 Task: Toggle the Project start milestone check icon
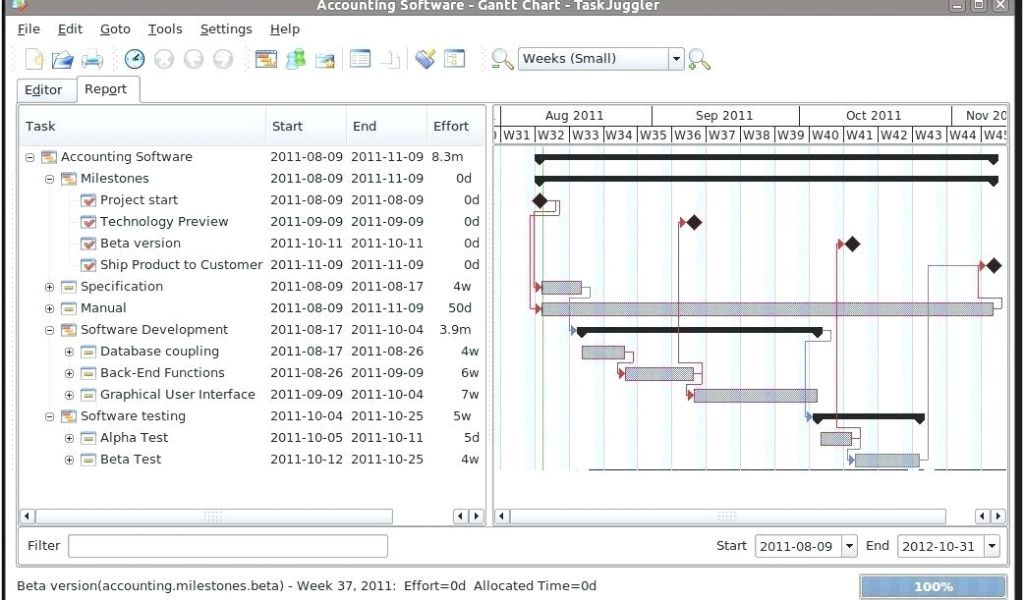pyautogui.click(x=88, y=200)
